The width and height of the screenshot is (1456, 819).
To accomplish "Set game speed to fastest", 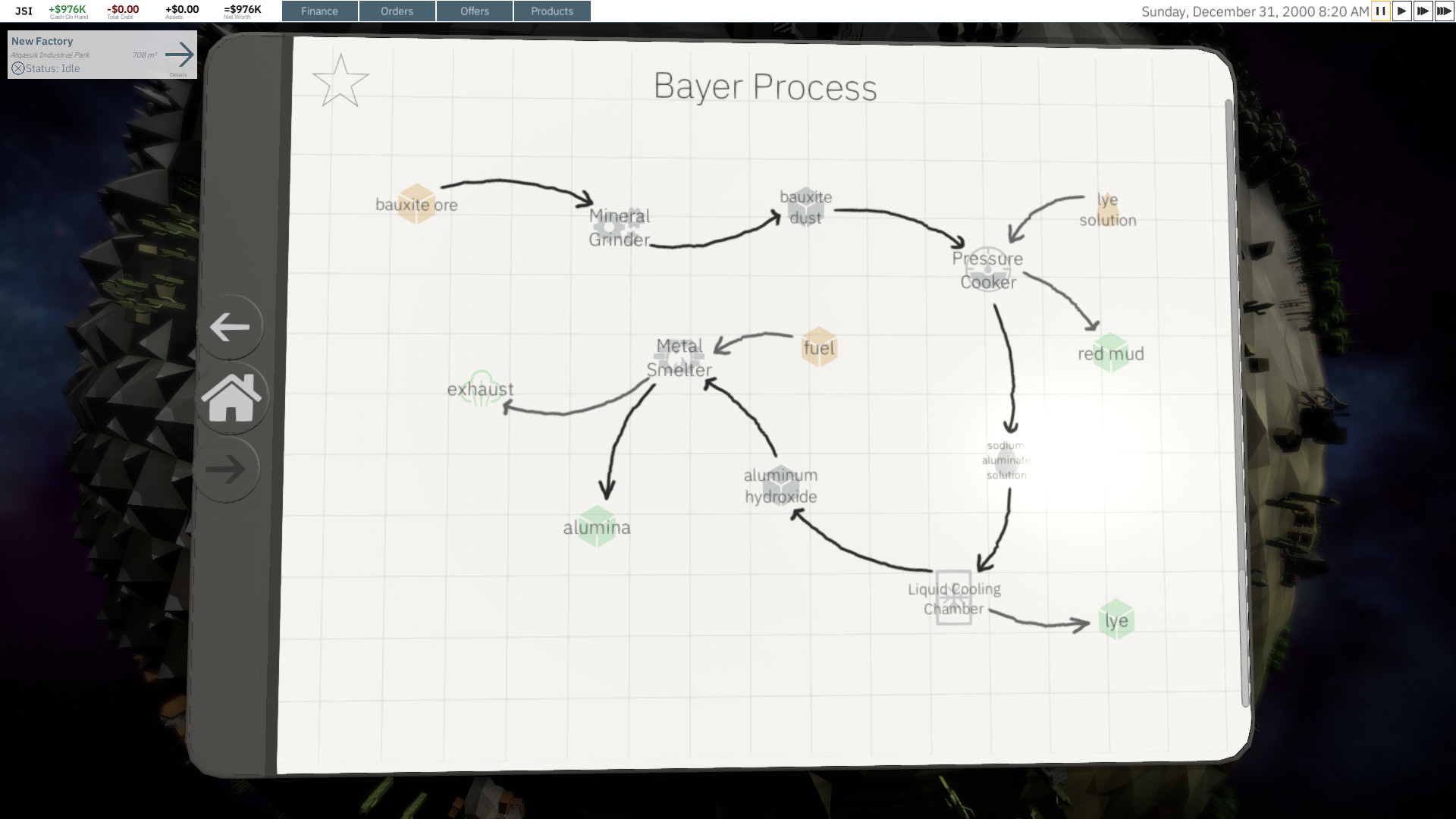I will click(1444, 11).
